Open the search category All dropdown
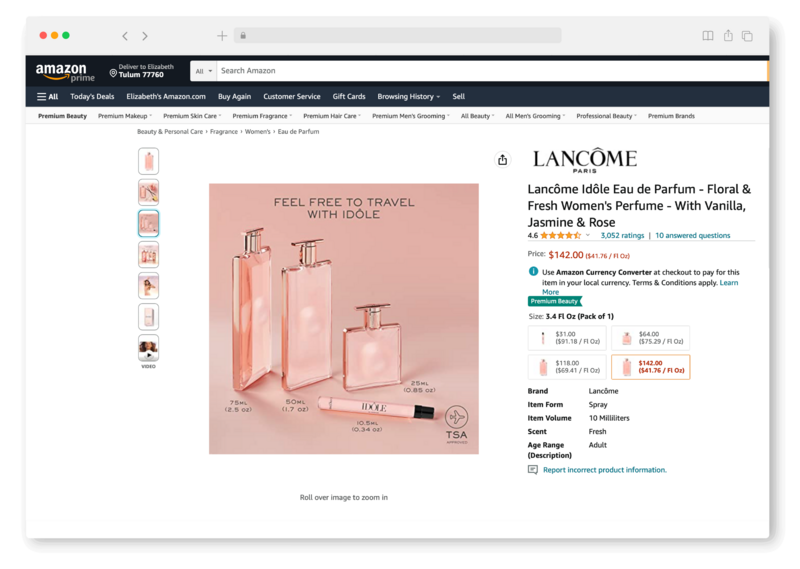 point(204,71)
